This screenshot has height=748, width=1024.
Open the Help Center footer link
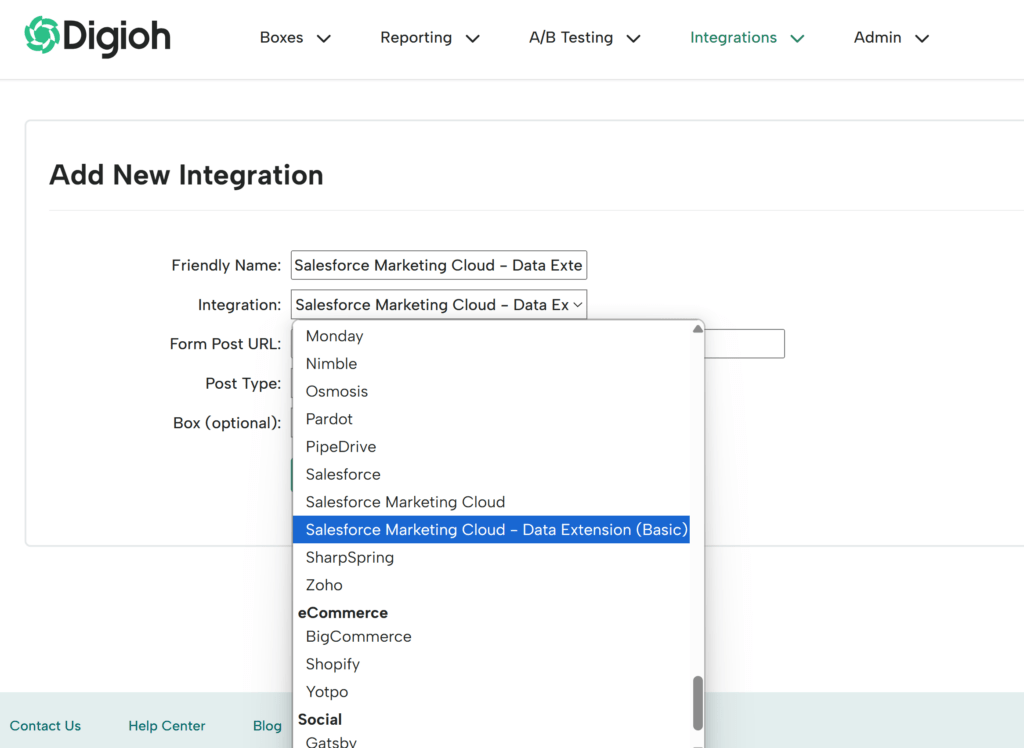167,726
